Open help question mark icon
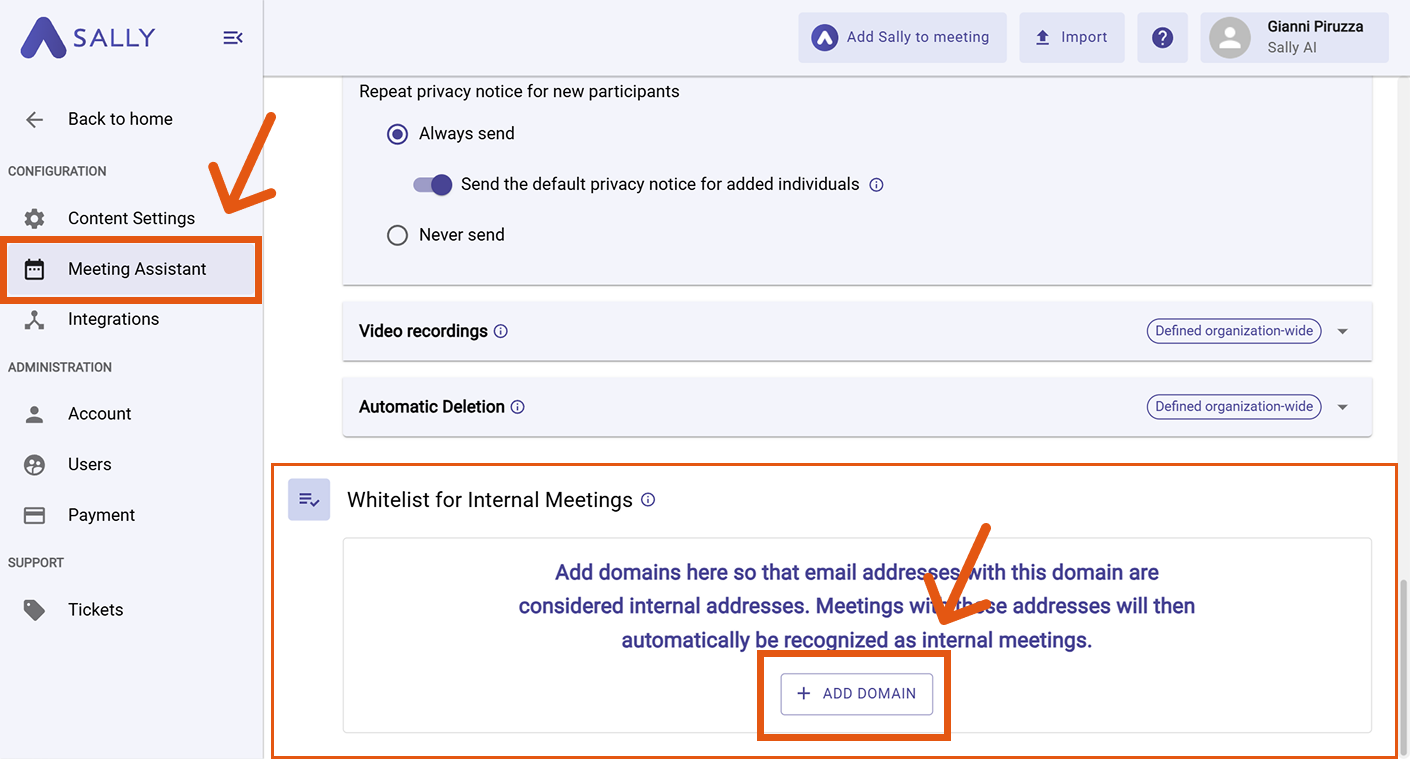 coord(1161,38)
